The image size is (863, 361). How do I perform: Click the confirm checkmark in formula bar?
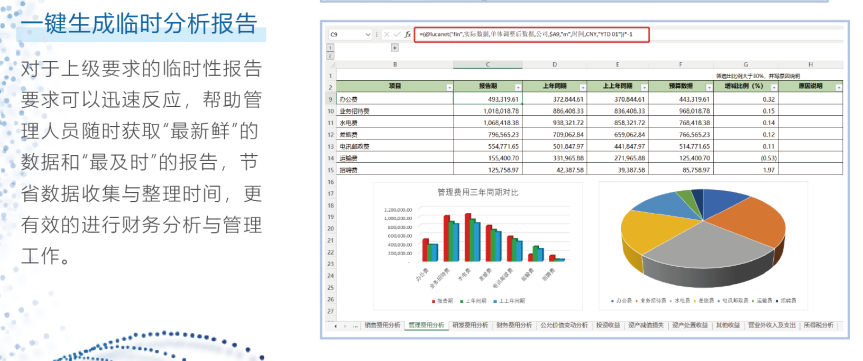[x=397, y=34]
